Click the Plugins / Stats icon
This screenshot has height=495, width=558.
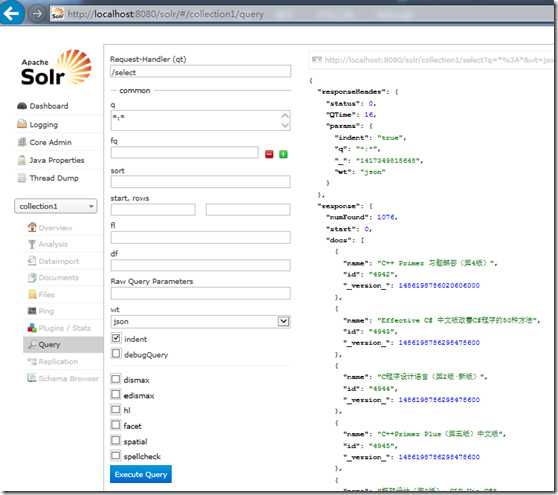tap(32, 328)
